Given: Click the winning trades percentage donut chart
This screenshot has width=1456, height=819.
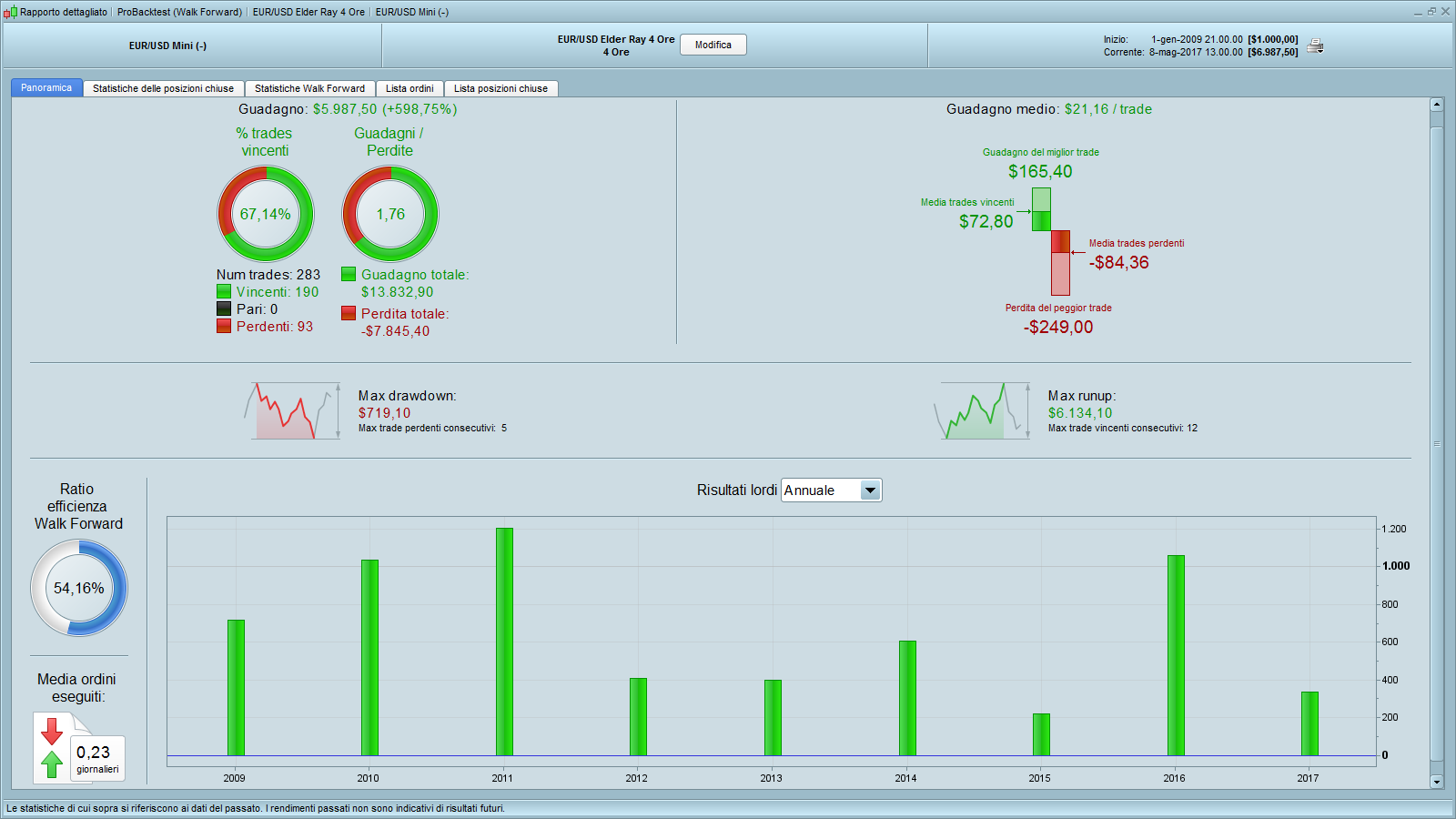Looking at the screenshot, I should [x=266, y=214].
